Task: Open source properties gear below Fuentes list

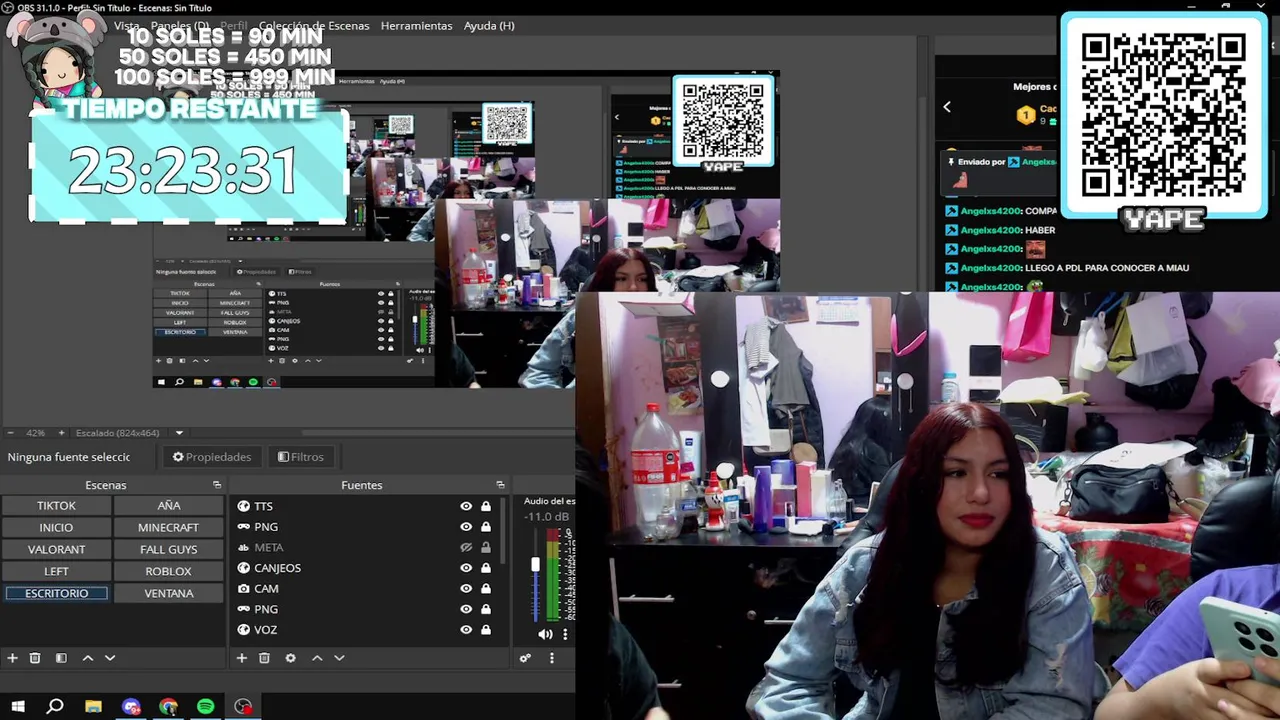Action: [290, 658]
